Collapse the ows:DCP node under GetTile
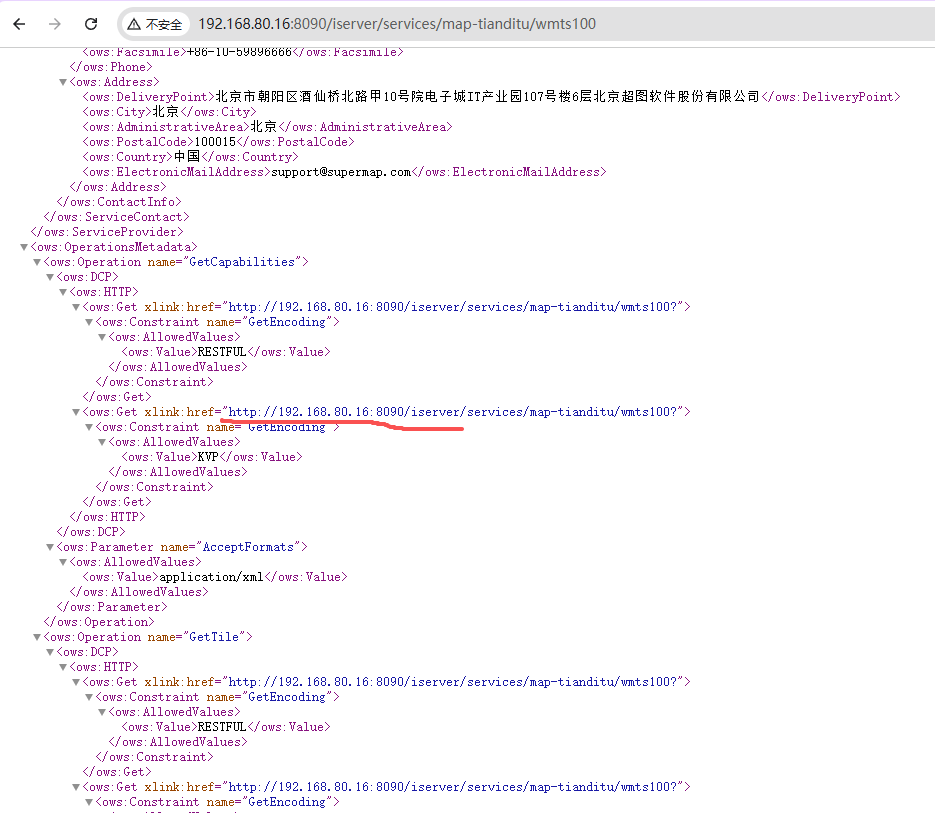 click(x=51, y=652)
